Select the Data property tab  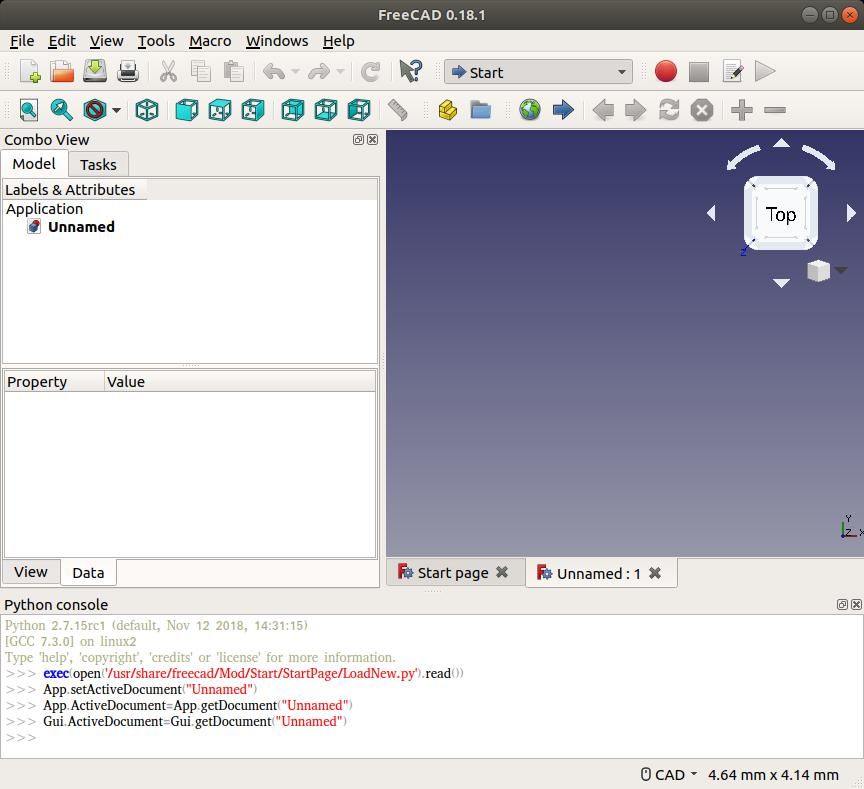click(x=88, y=572)
